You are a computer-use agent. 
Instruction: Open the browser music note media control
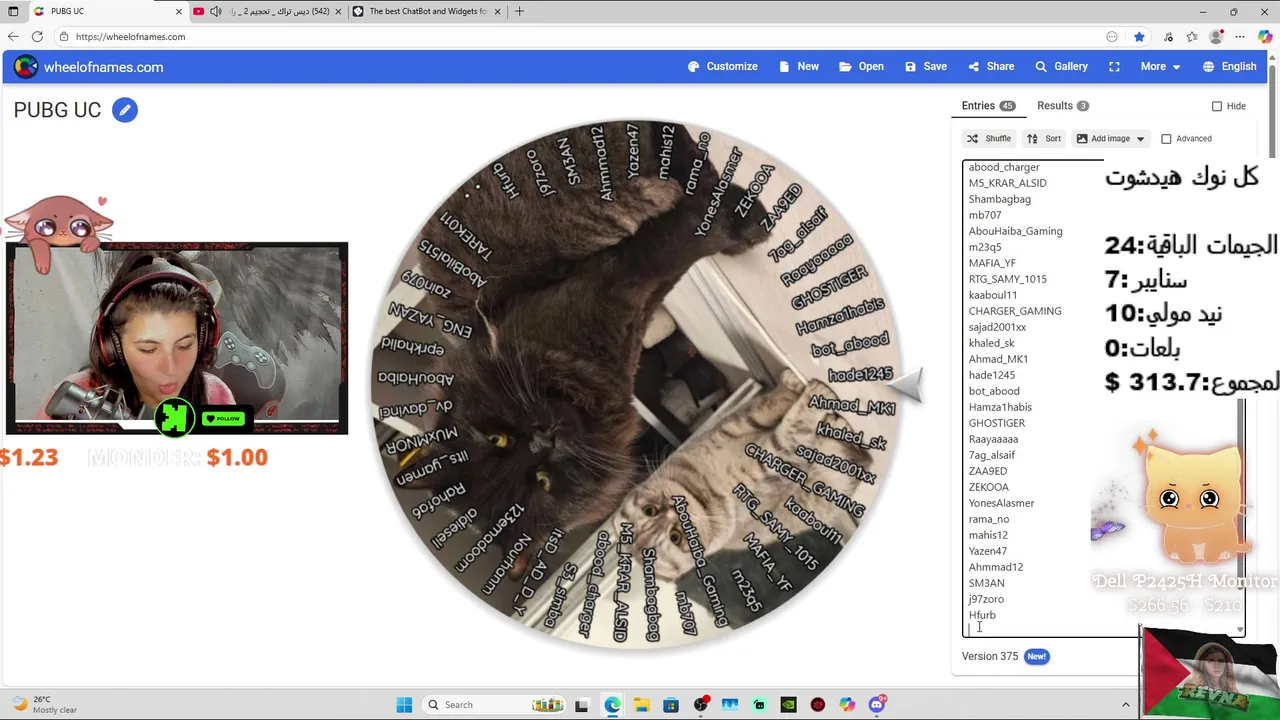pos(1169,37)
